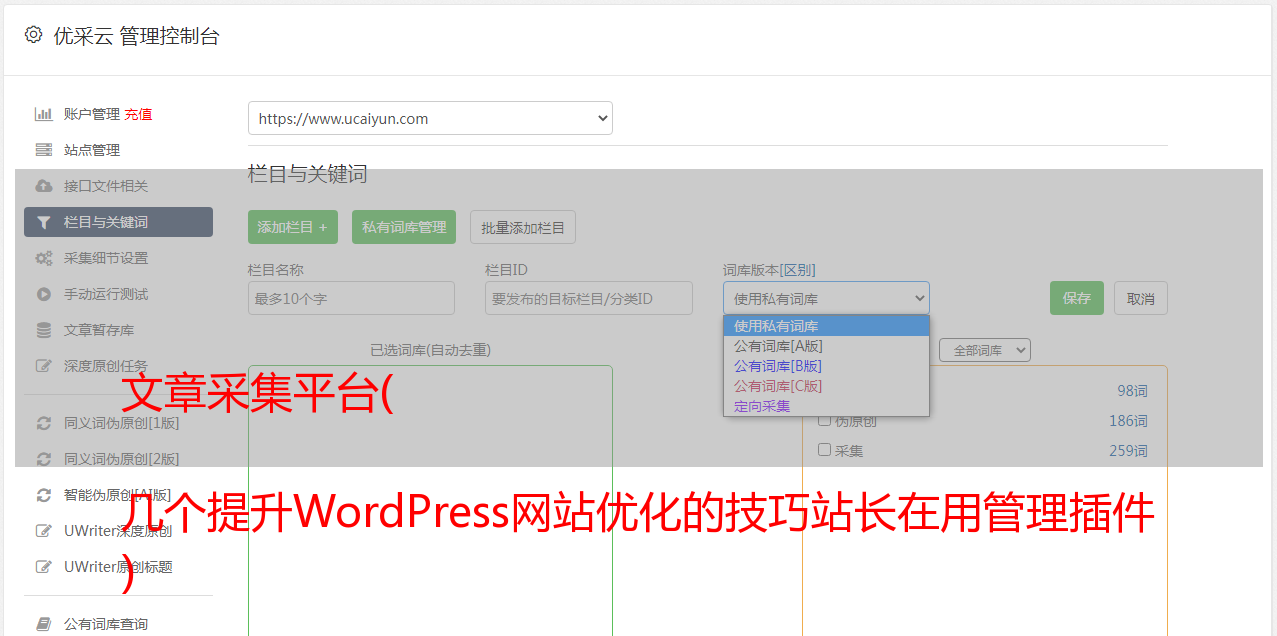Open 账户管理 in the sidebar
Viewport: 1277px width, 636px height.
click(92, 114)
